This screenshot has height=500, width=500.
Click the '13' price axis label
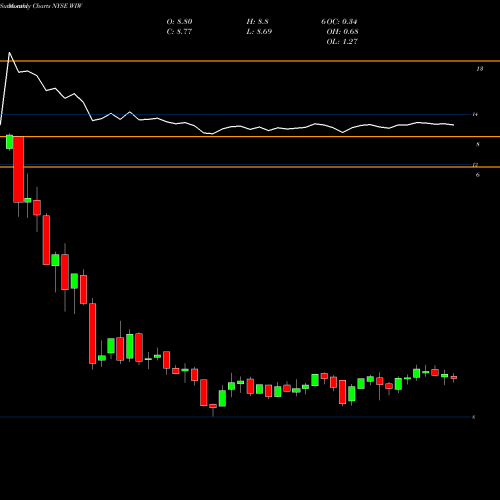480,69
